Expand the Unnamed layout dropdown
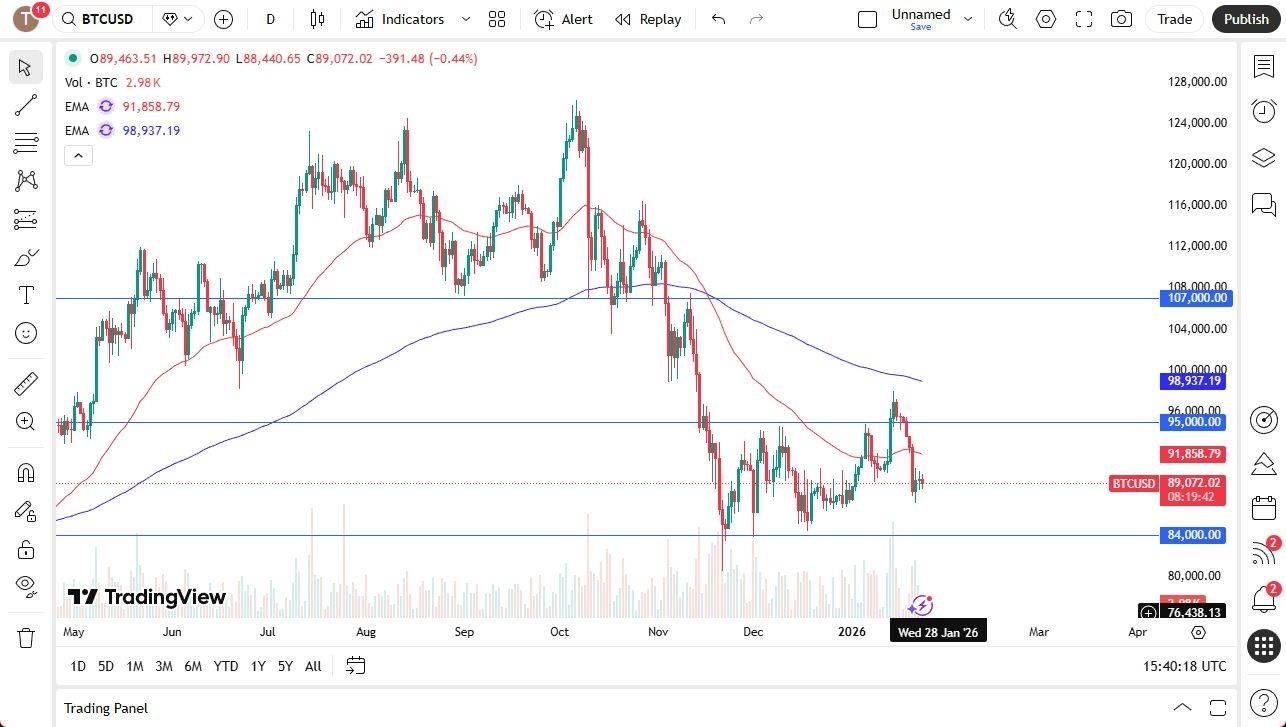 [x=966, y=17]
